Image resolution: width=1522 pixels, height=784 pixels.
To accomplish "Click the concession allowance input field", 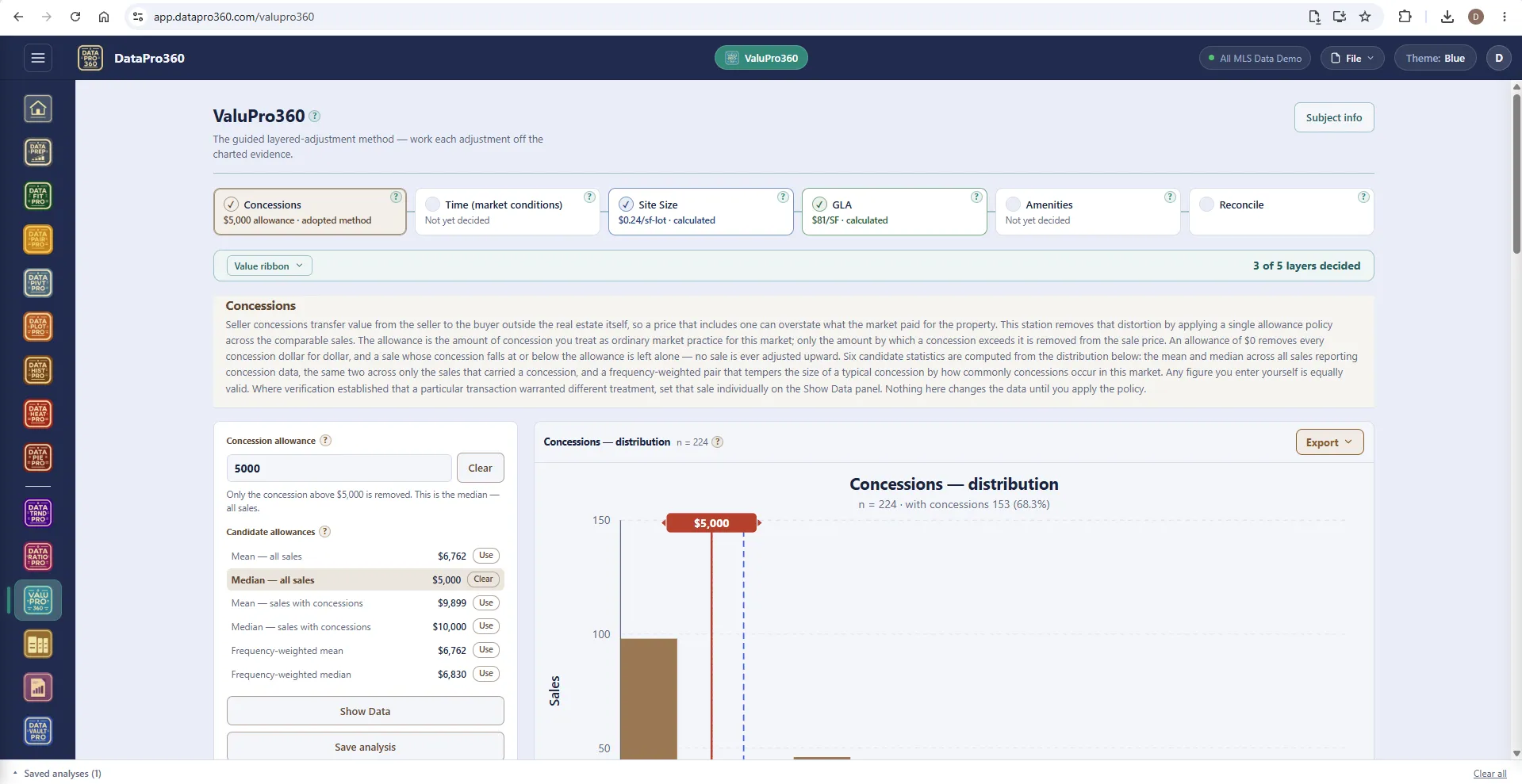I will click(x=339, y=468).
